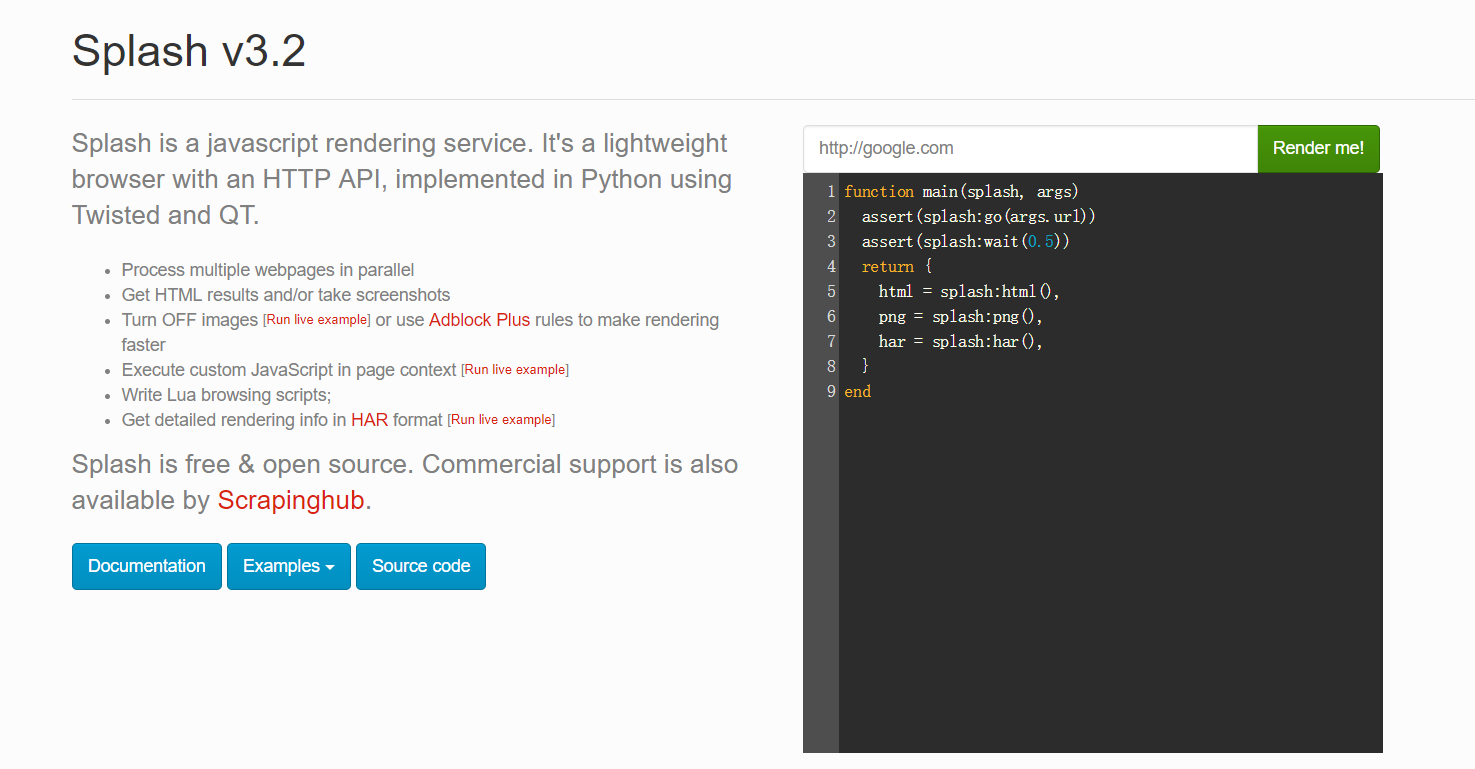
Task: Click line number 1 in editor gutter
Action: [831, 192]
